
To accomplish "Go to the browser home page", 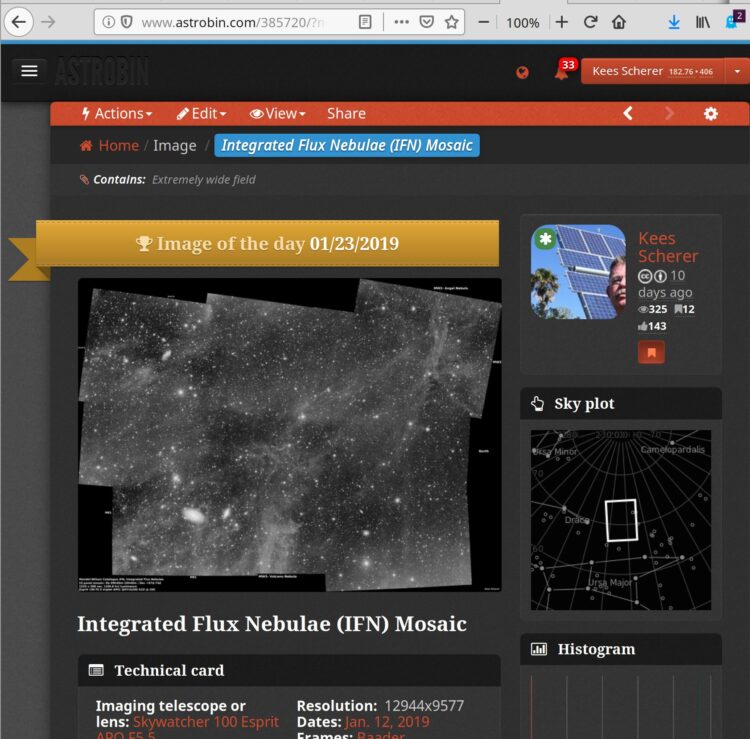I will pos(619,22).
